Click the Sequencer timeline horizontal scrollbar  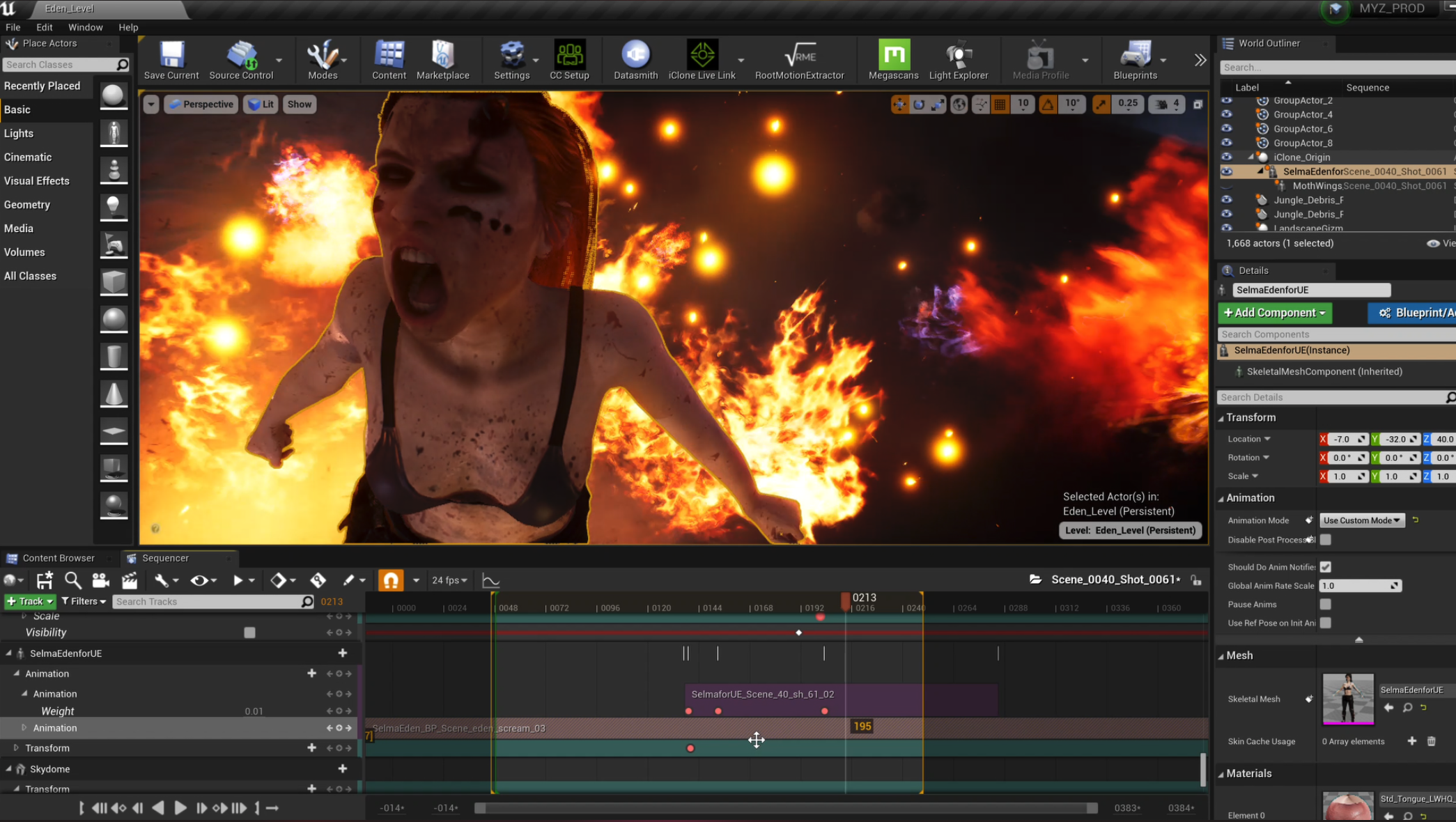(786, 808)
